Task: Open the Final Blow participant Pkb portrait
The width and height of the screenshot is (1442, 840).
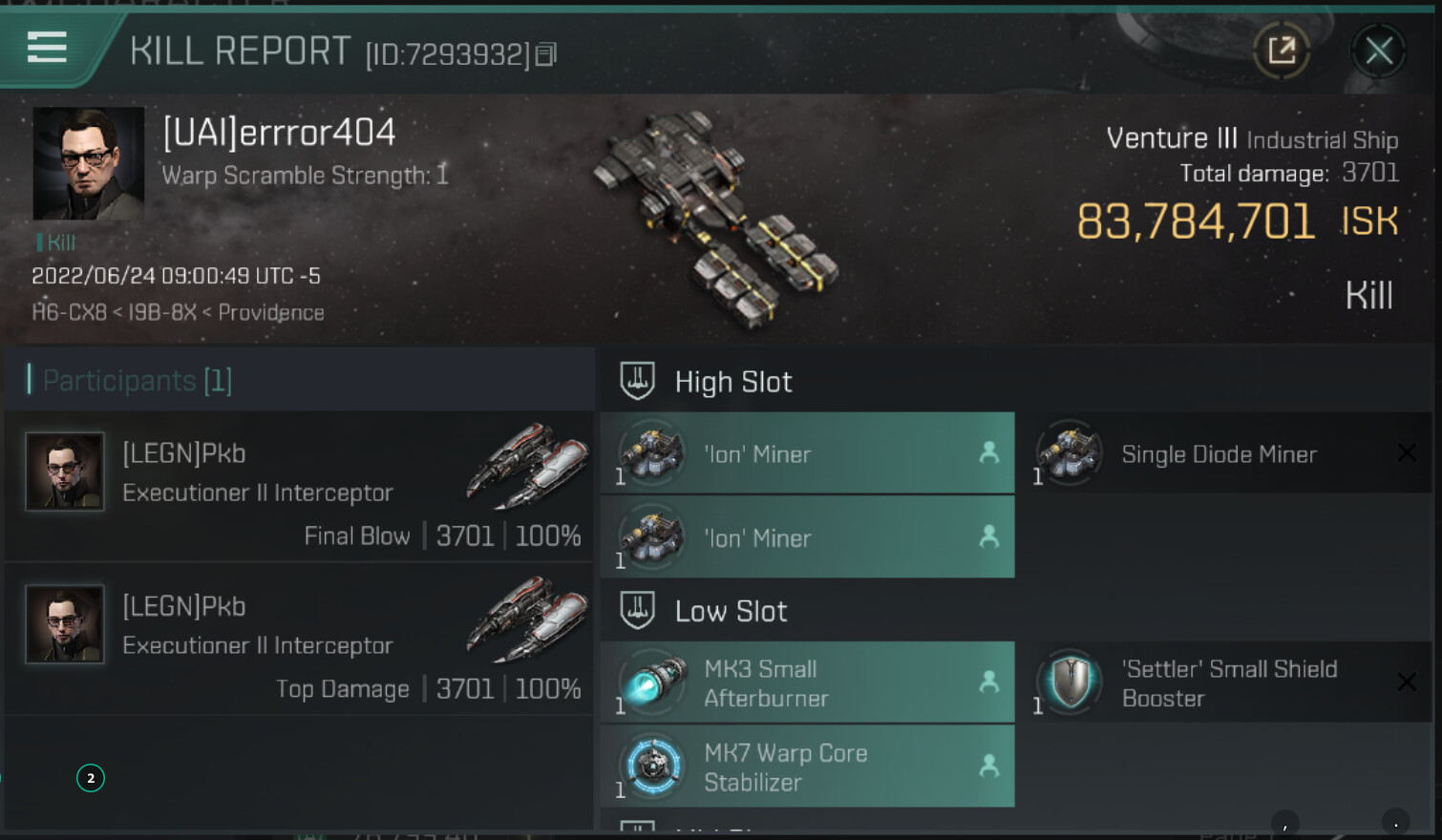Action: coord(65,472)
